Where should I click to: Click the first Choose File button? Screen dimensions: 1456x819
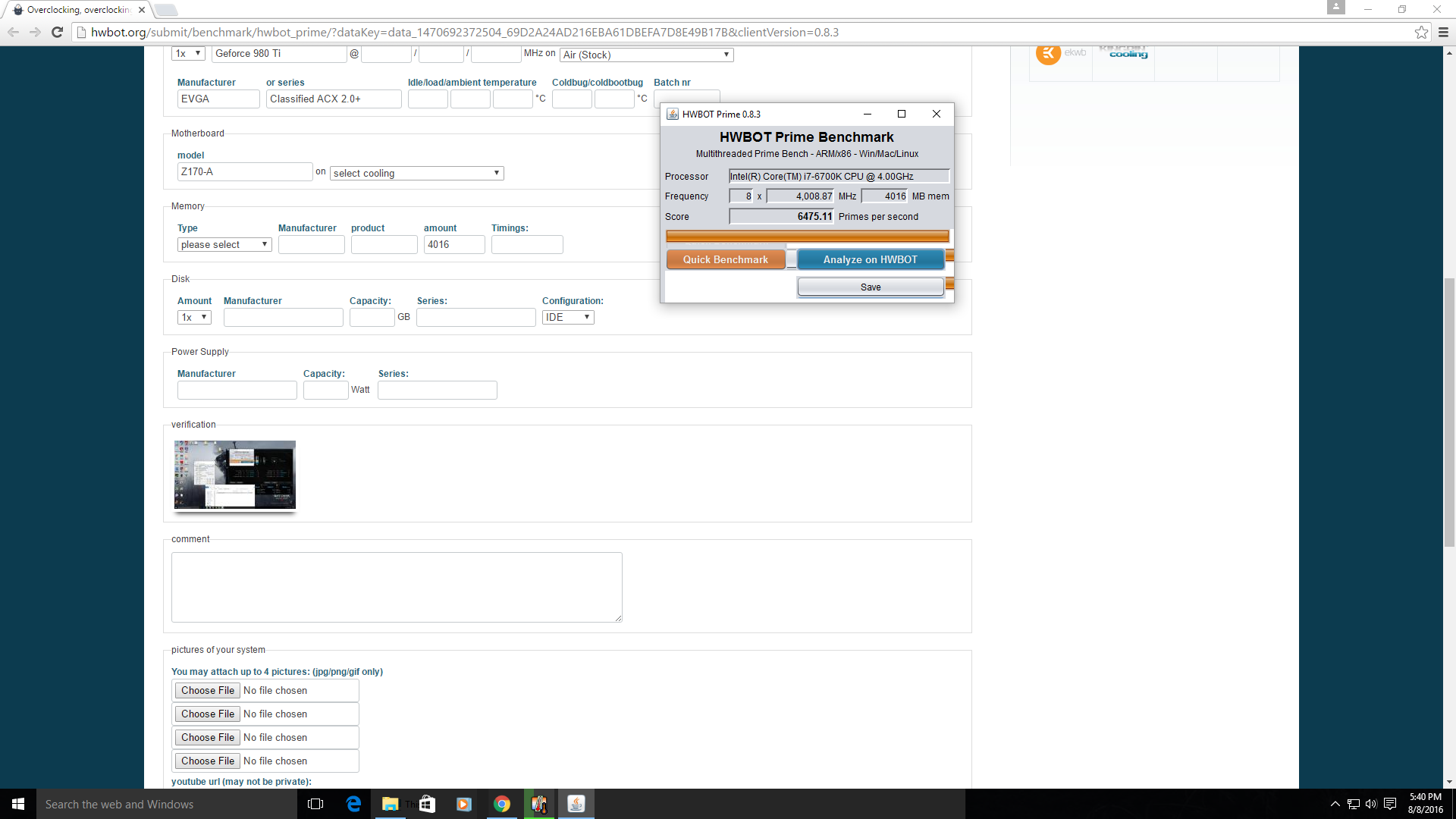click(208, 690)
